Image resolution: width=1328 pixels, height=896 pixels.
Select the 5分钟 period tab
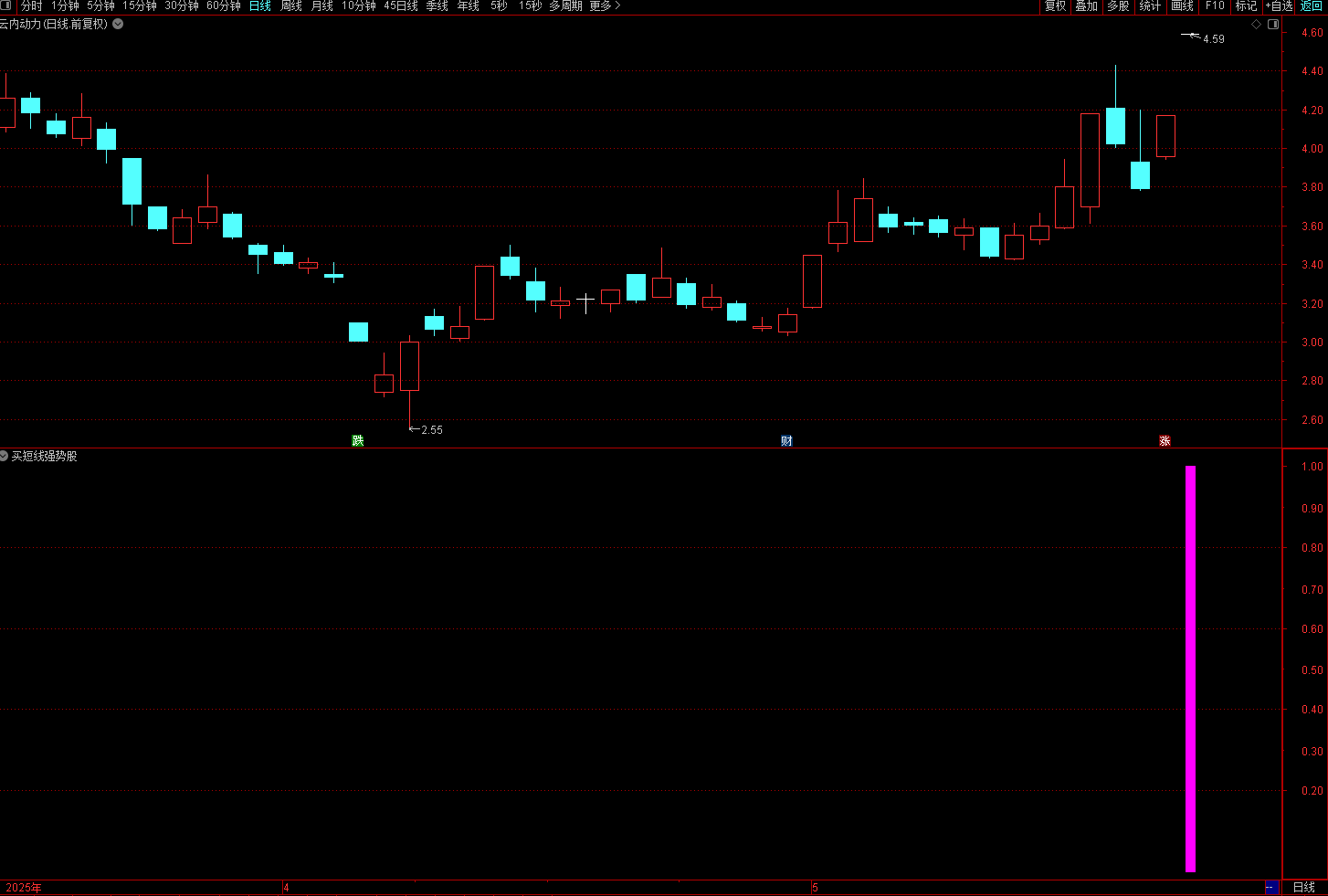[x=101, y=5]
